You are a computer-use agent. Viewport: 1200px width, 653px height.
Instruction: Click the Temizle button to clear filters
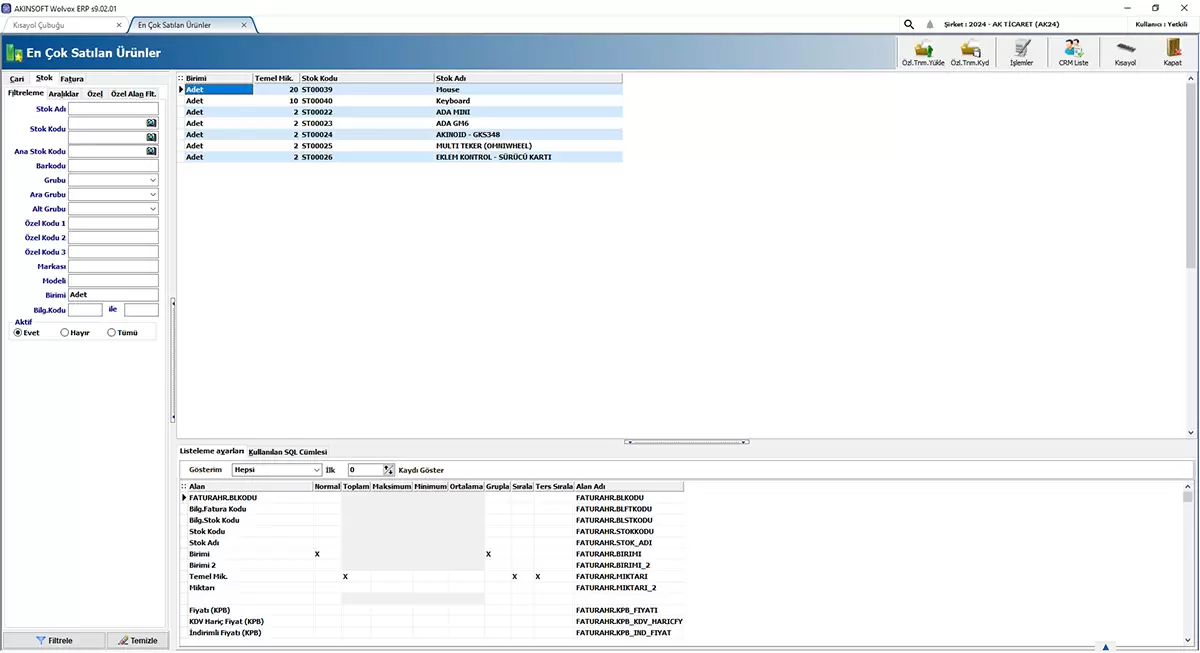point(137,640)
